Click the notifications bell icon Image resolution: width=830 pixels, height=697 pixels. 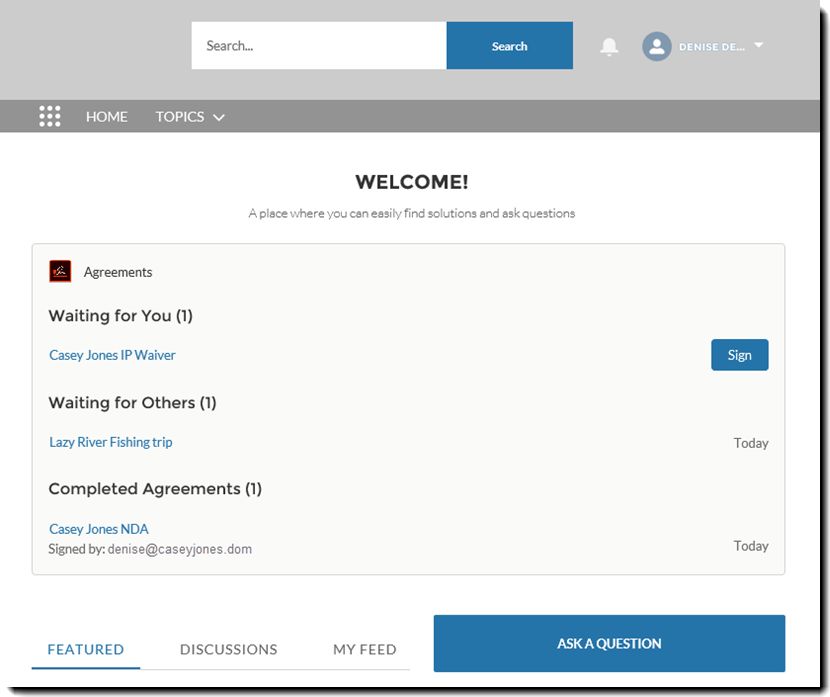pyautogui.click(x=609, y=47)
